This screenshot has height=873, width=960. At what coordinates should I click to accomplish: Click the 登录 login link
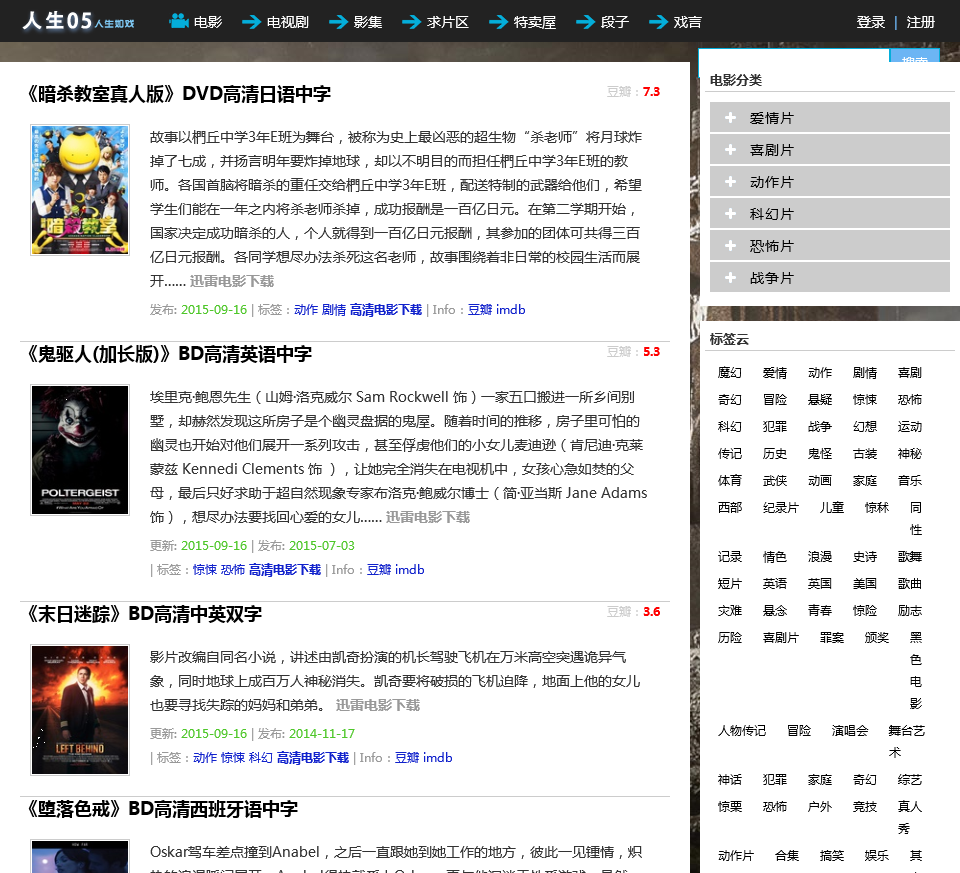[x=871, y=22]
